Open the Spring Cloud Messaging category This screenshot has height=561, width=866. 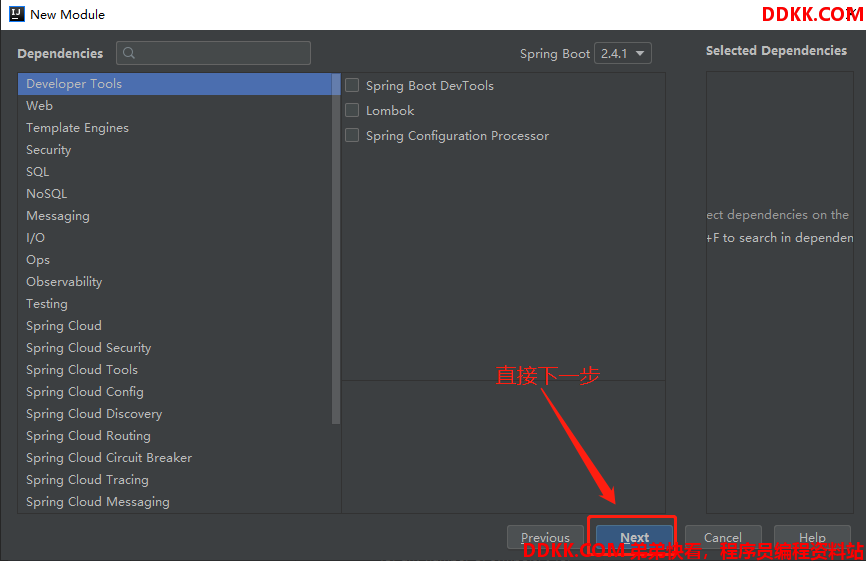point(175,502)
